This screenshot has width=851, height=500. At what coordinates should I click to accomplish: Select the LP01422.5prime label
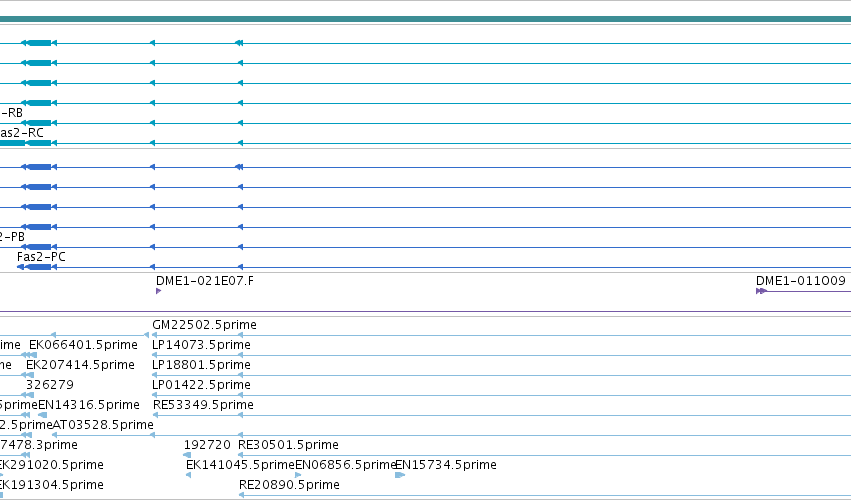tap(201, 385)
